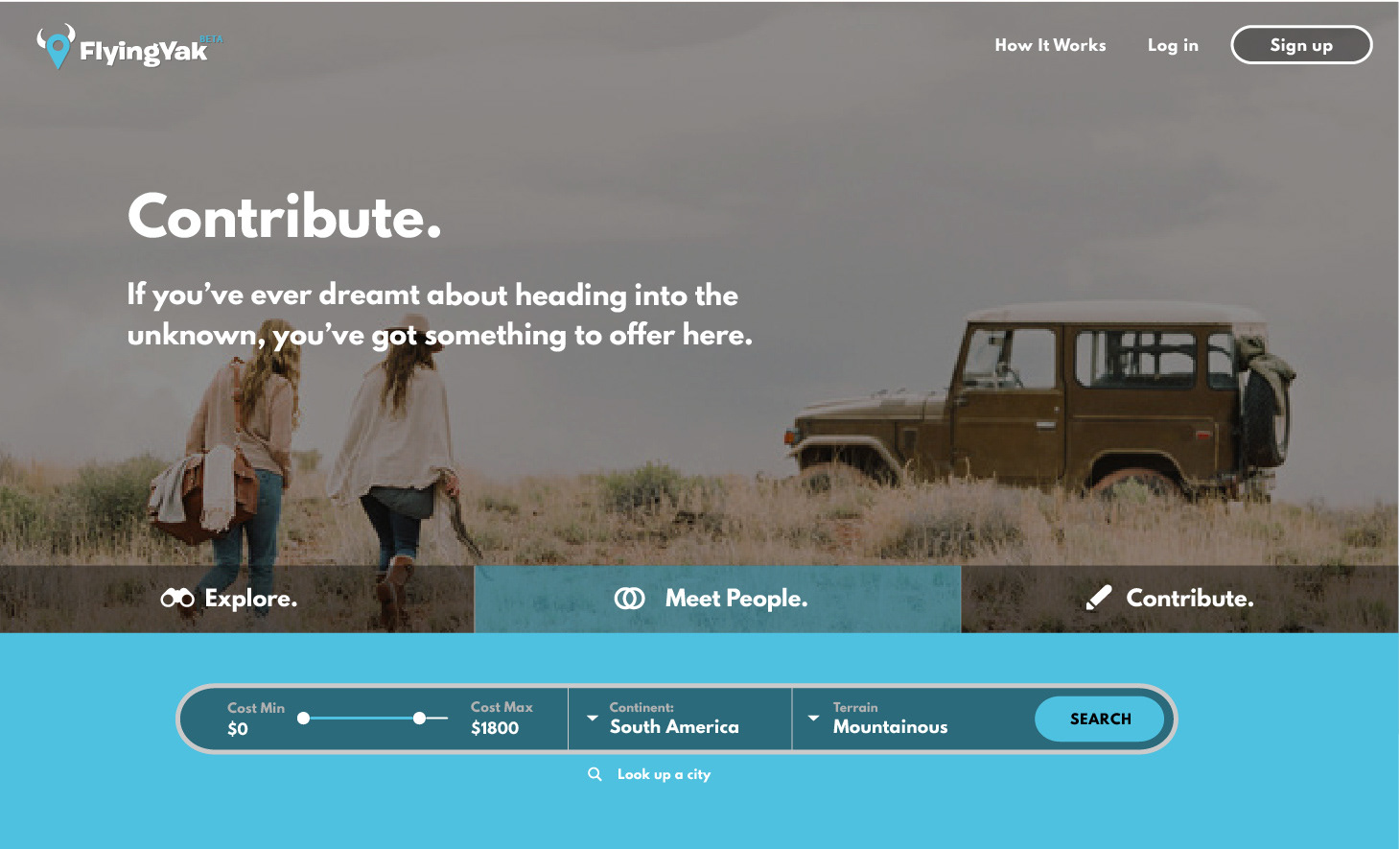Click the SEARCH button
This screenshot has width=1400, height=849.
click(x=1100, y=719)
